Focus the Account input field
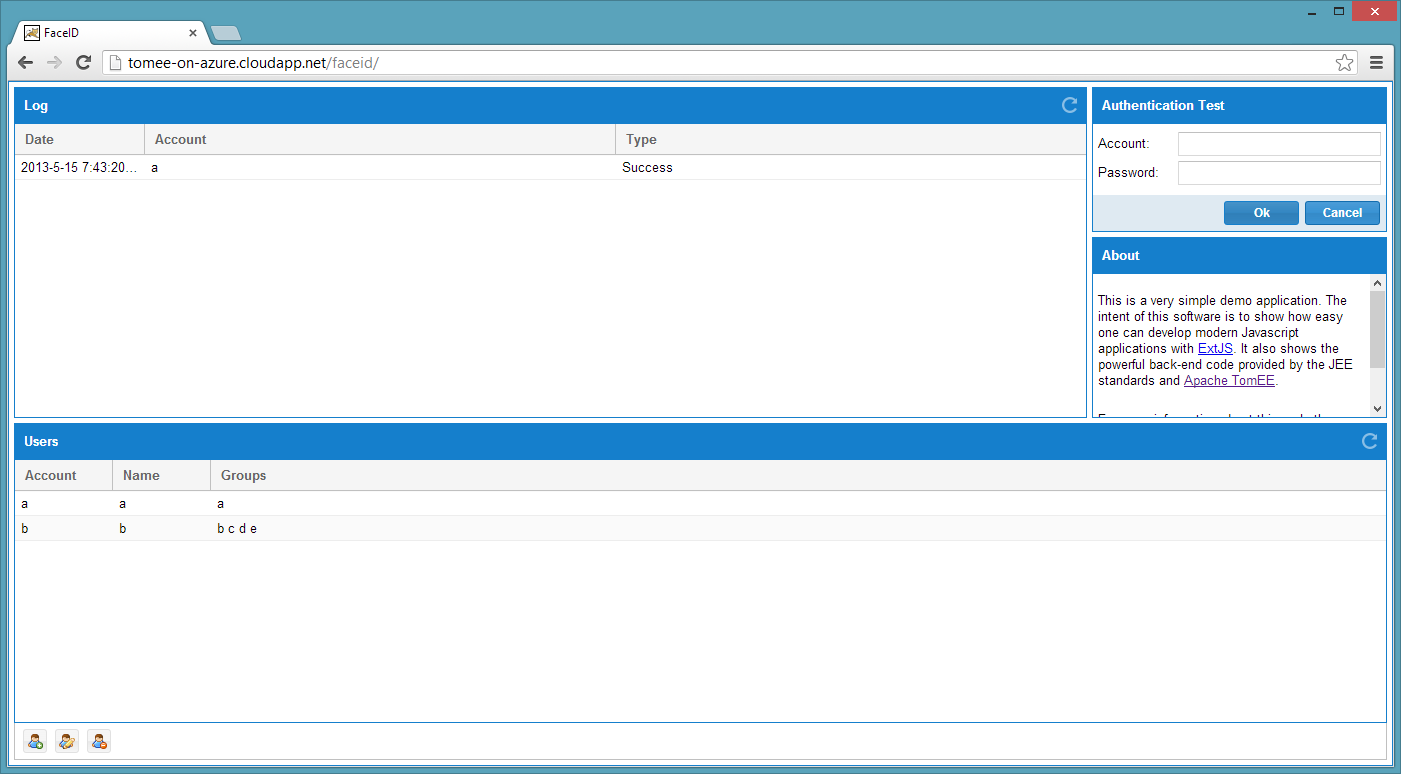Screen dimensions: 1401x774 coord(1279,143)
